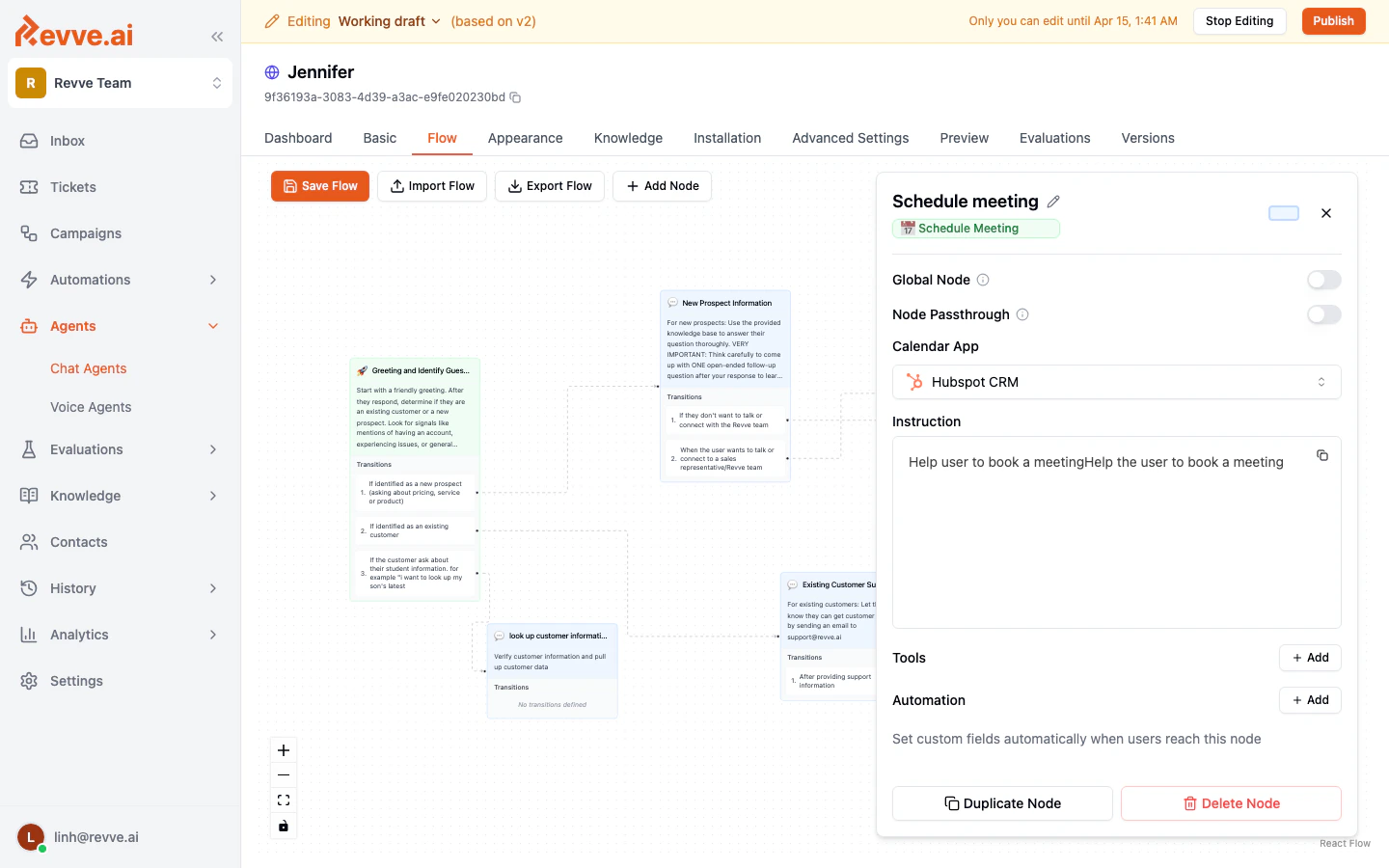Toggle the Node Passthrough switch
1389x868 pixels.
tap(1324, 314)
